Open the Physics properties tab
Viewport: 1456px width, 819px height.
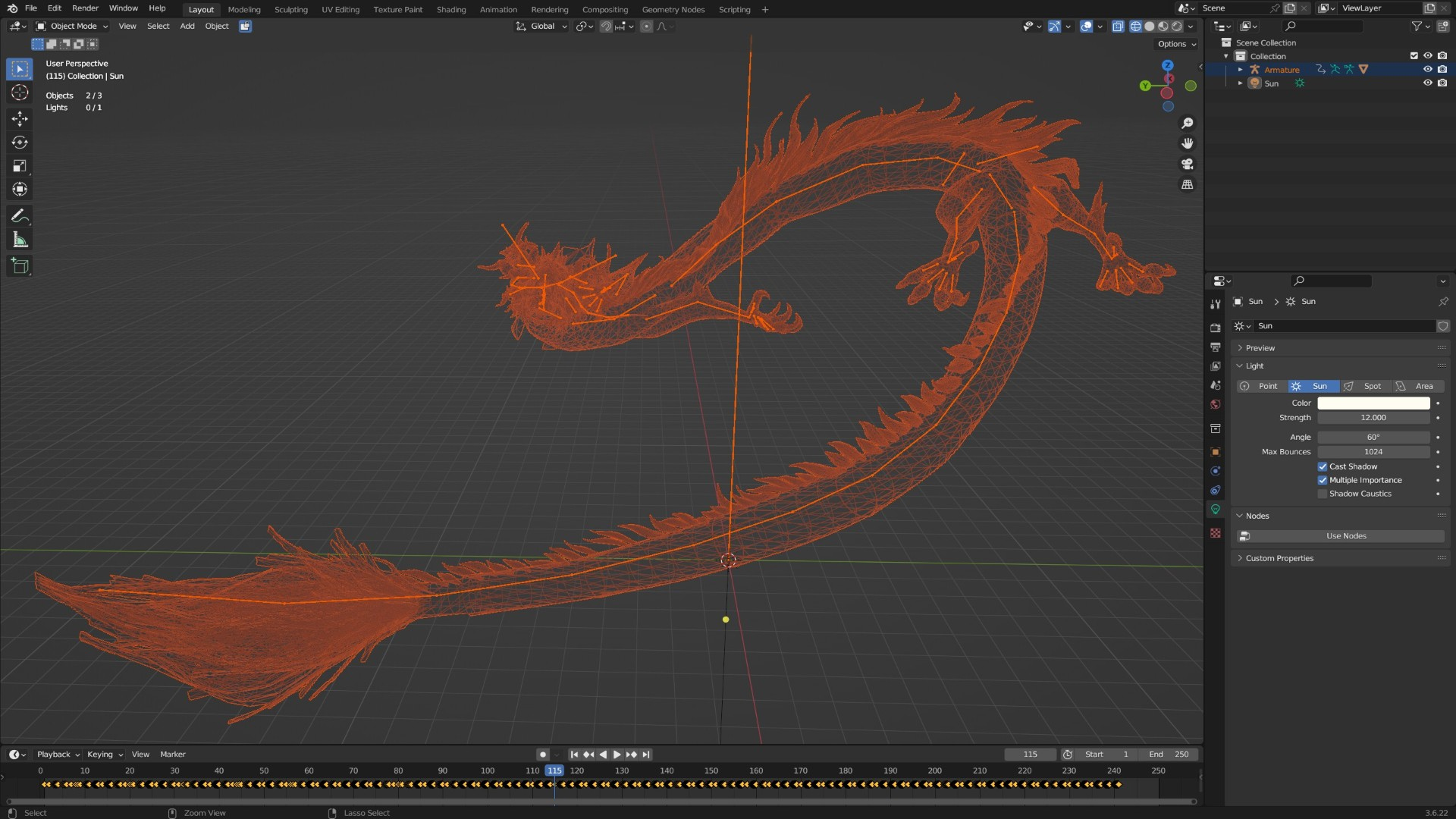click(x=1216, y=471)
